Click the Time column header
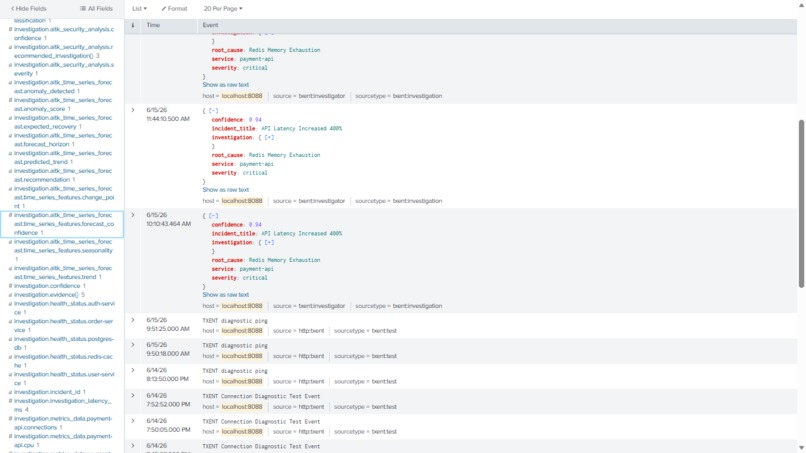This screenshot has width=806, height=453. tap(153, 25)
